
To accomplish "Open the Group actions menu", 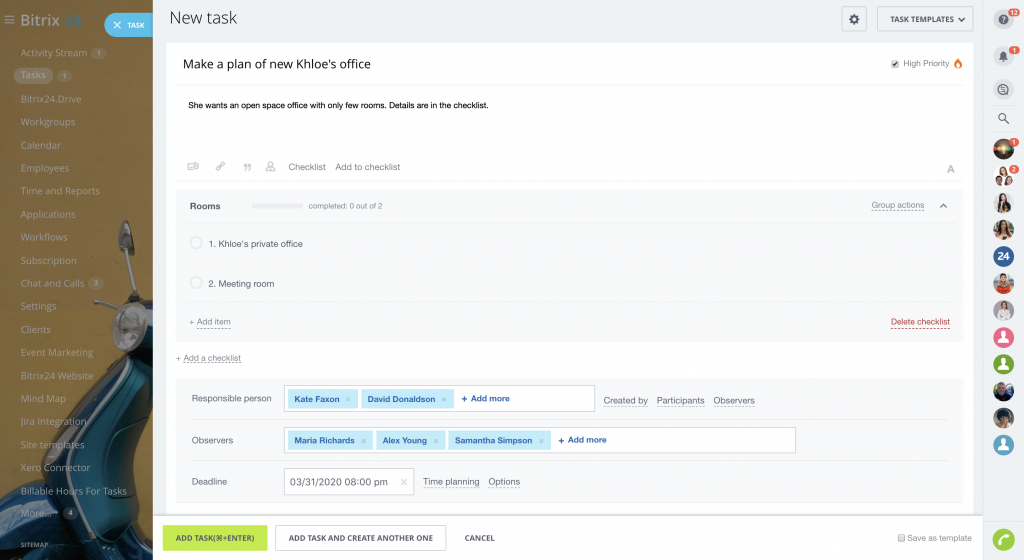I will [897, 206].
